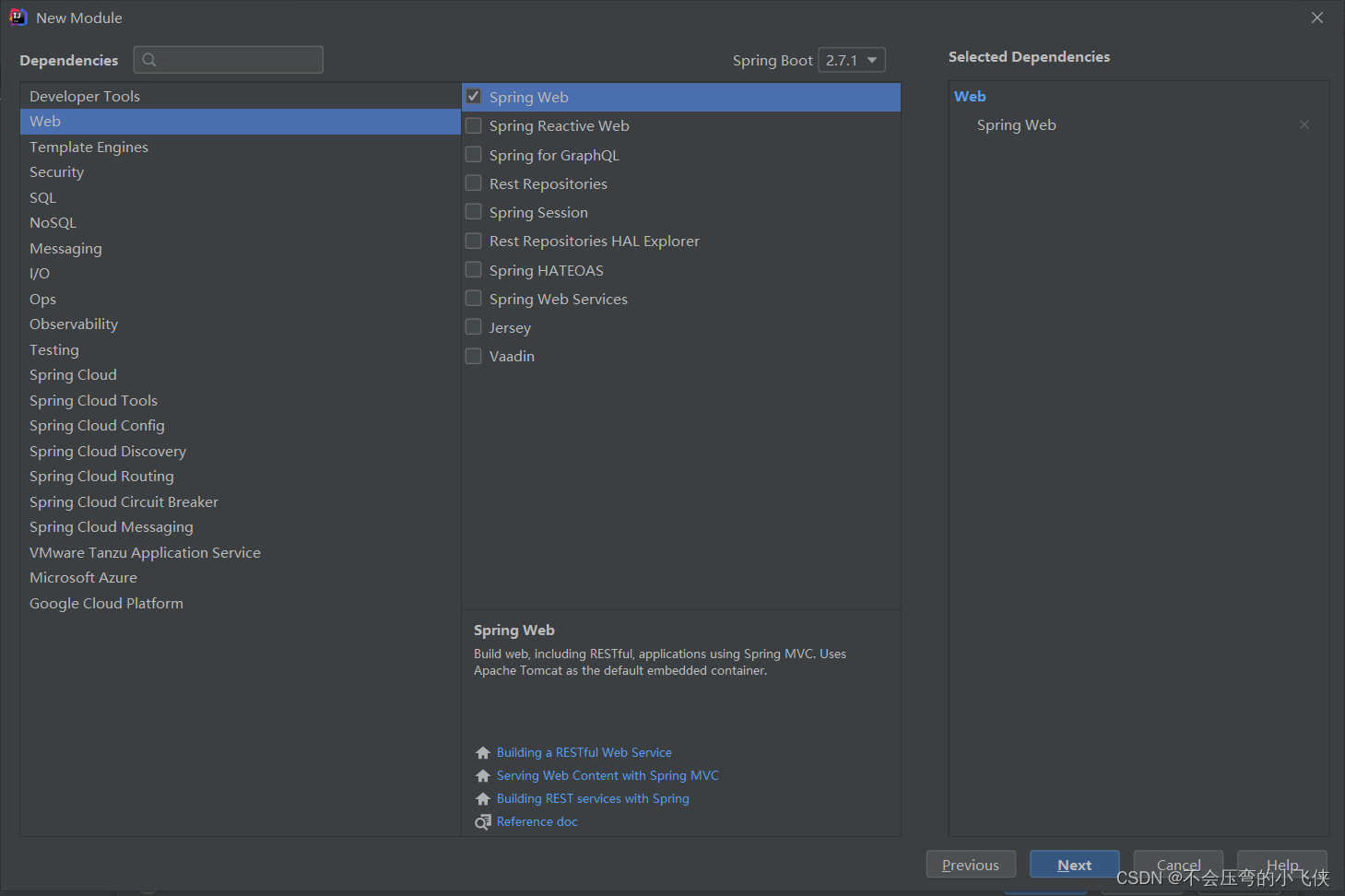Click home icon beside Serving Web Content link
The height and width of the screenshot is (896, 1345).
[x=483, y=776]
